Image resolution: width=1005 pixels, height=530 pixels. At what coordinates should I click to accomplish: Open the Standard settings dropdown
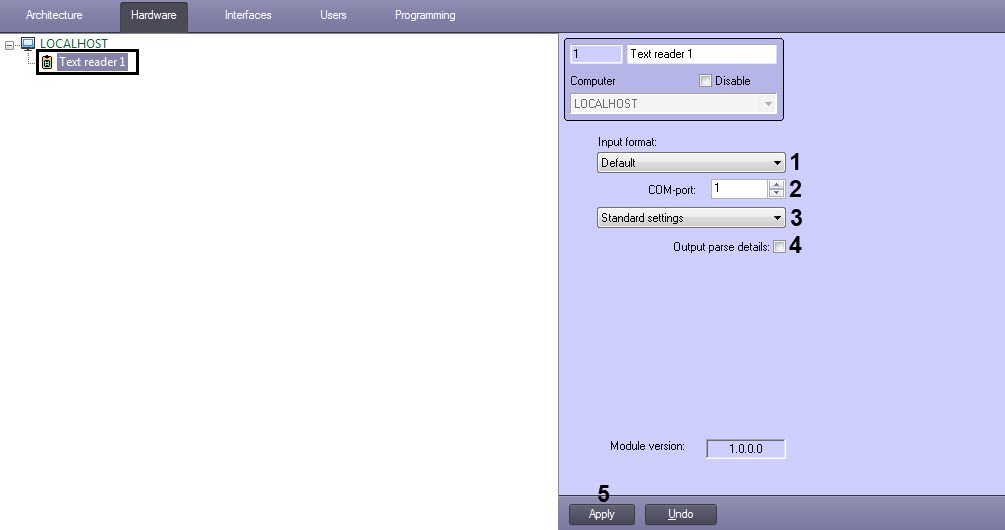point(691,218)
